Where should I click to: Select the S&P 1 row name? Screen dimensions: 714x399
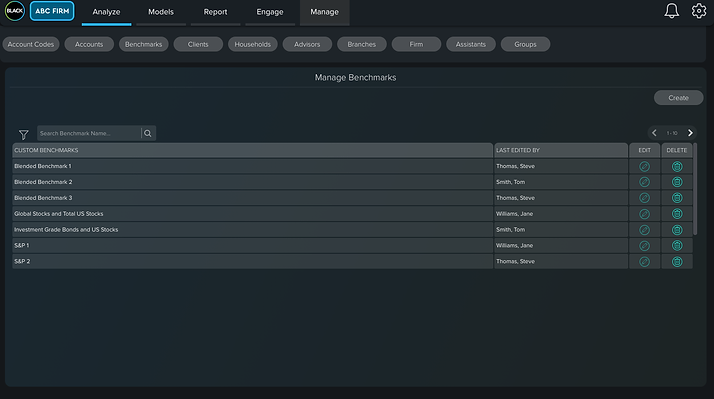point(21,246)
